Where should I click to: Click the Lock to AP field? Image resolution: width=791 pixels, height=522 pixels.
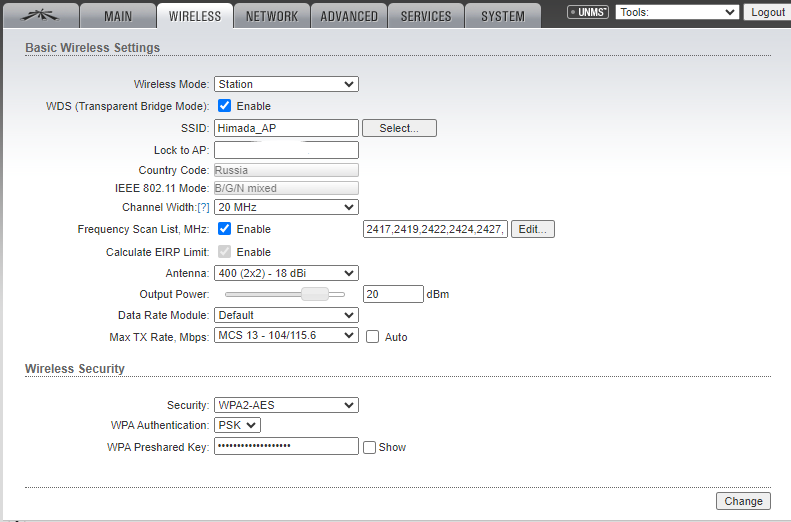click(x=286, y=150)
